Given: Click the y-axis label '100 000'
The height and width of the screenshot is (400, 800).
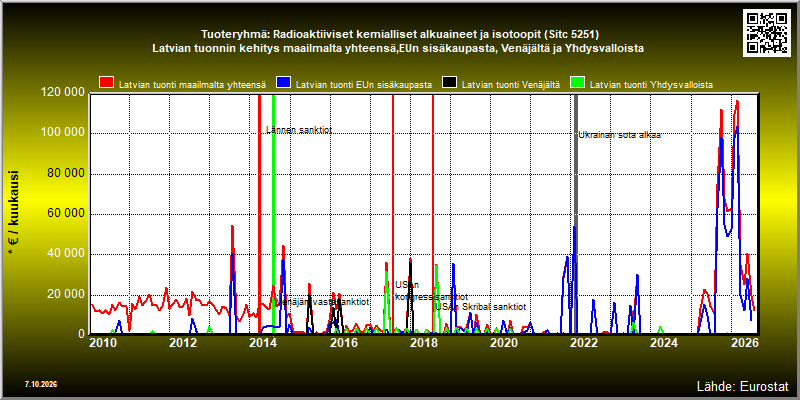Looking at the screenshot, I should tap(62, 133).
